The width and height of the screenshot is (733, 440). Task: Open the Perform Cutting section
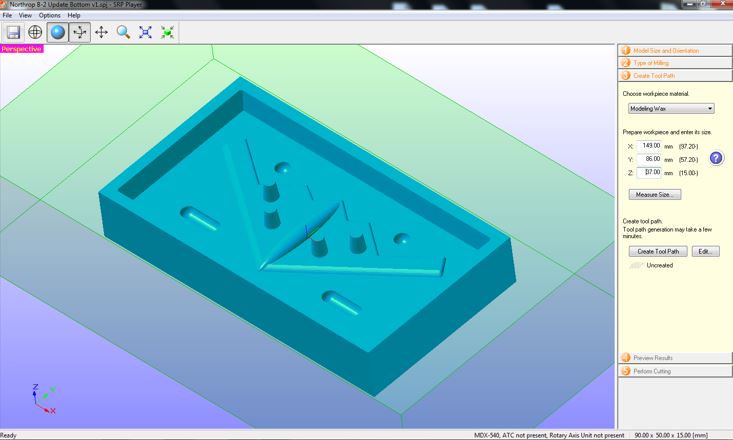coord(675,371)
